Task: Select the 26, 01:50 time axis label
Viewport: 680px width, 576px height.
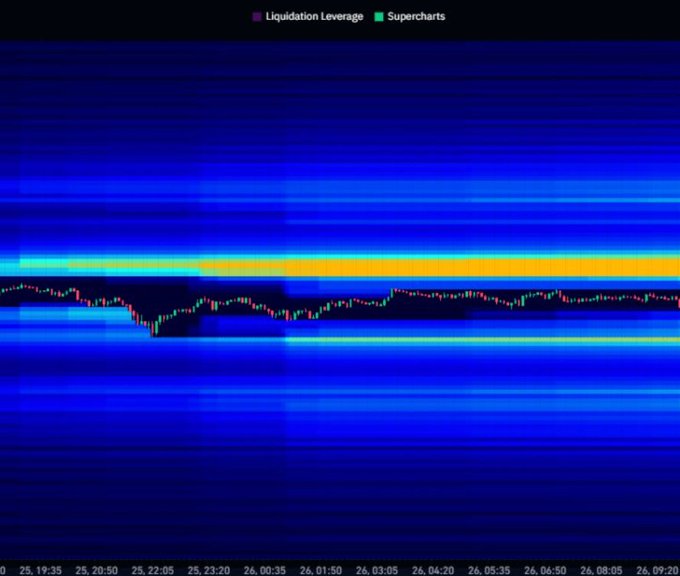Action: 321,570
